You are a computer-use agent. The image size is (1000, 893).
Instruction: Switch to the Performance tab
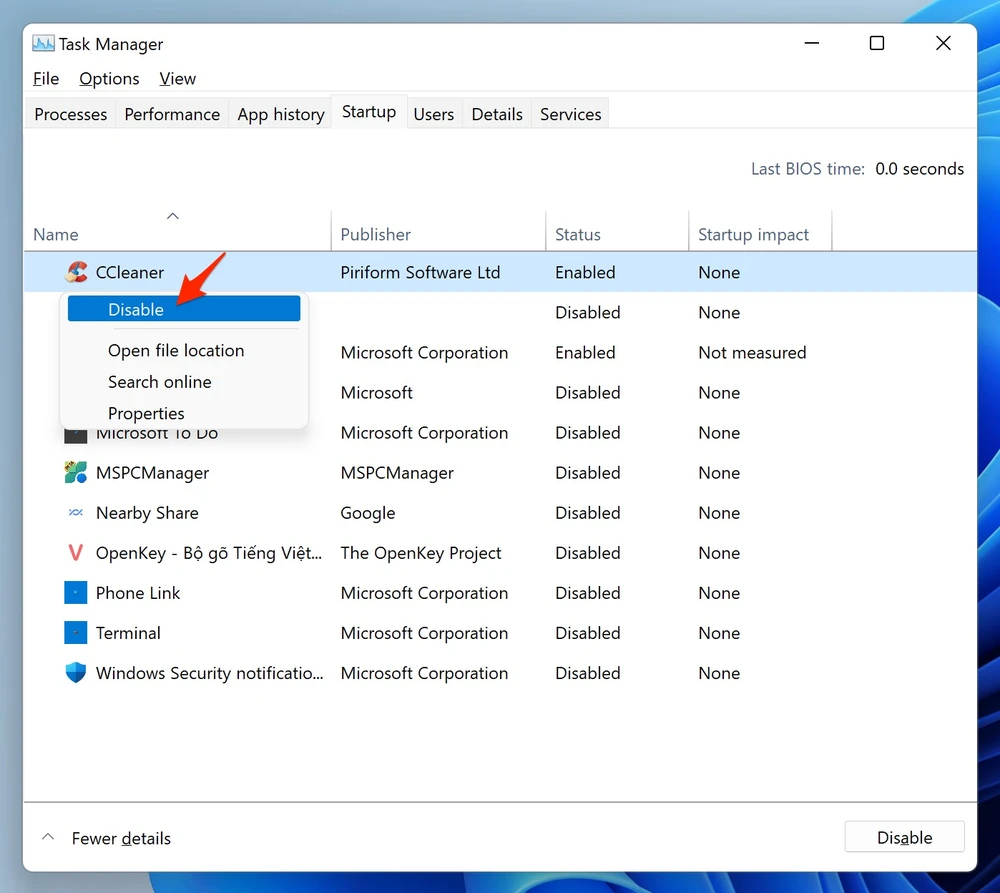coord(171,113)
